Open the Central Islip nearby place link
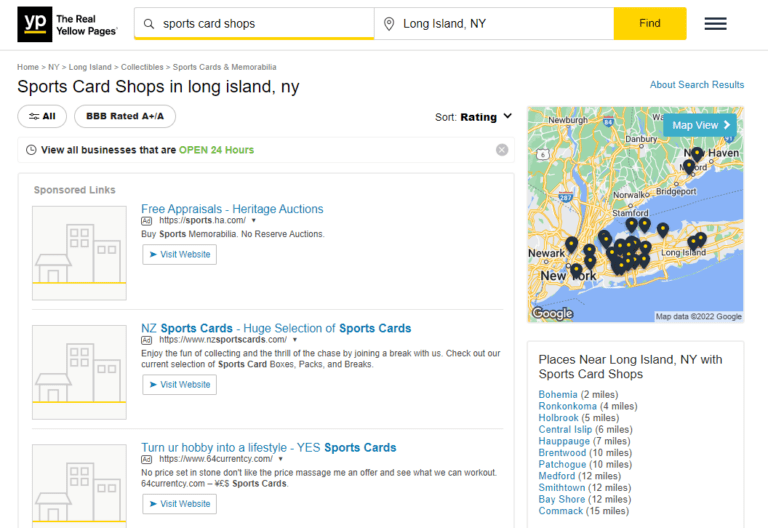Image resolution: width=768 pixels, height=528 pixels. click(565, 430)
